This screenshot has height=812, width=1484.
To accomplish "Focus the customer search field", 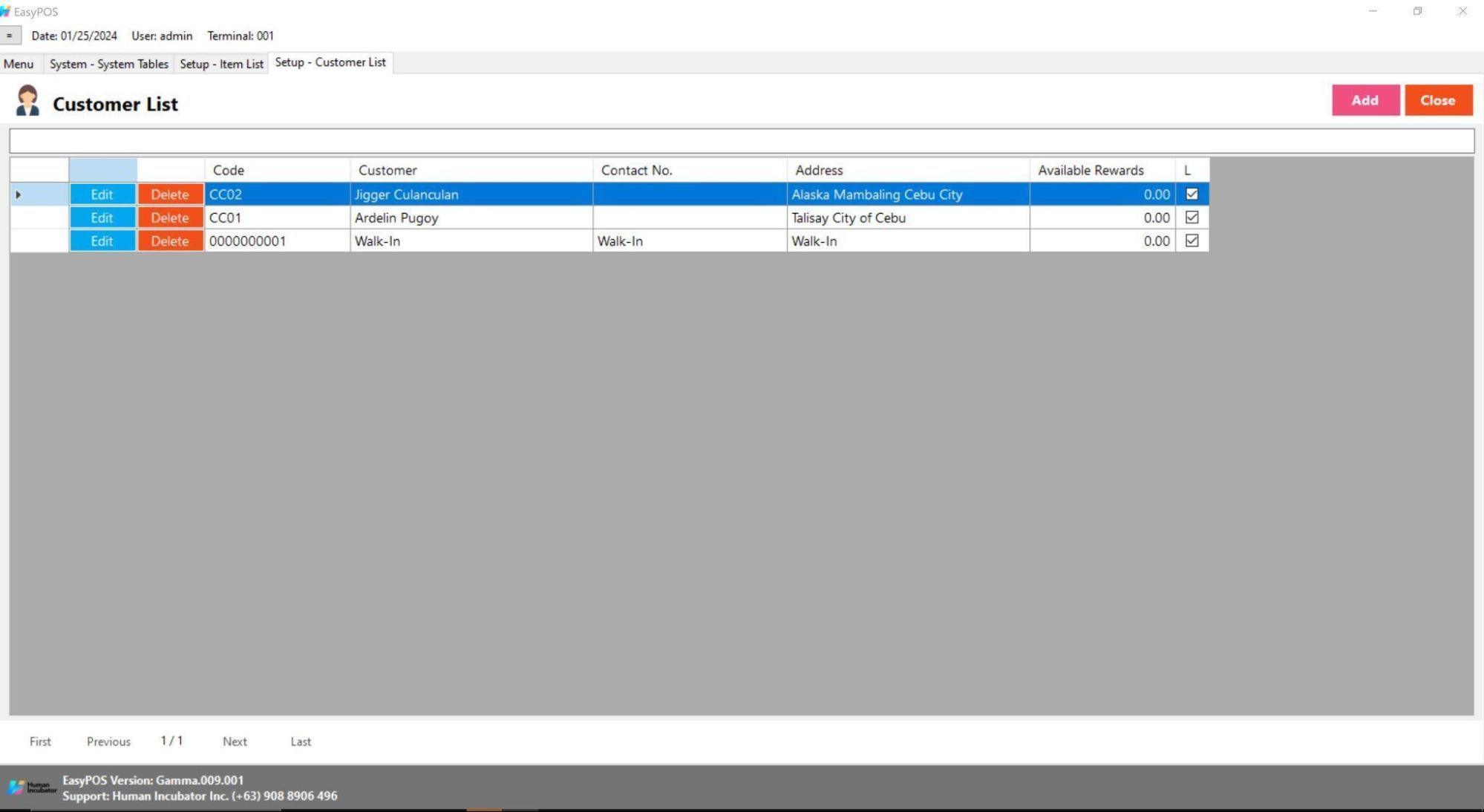I will (x=741, y=141).
